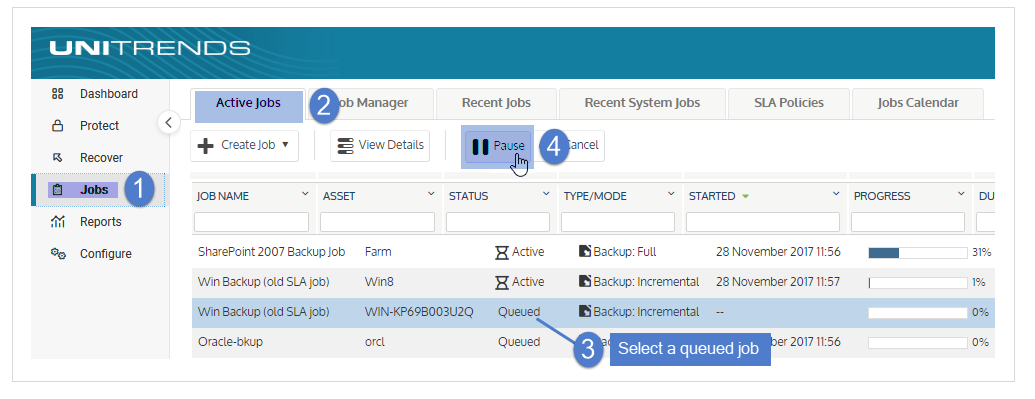
Task: Click the Jobs clipboard icon
Action: (57, 190)
